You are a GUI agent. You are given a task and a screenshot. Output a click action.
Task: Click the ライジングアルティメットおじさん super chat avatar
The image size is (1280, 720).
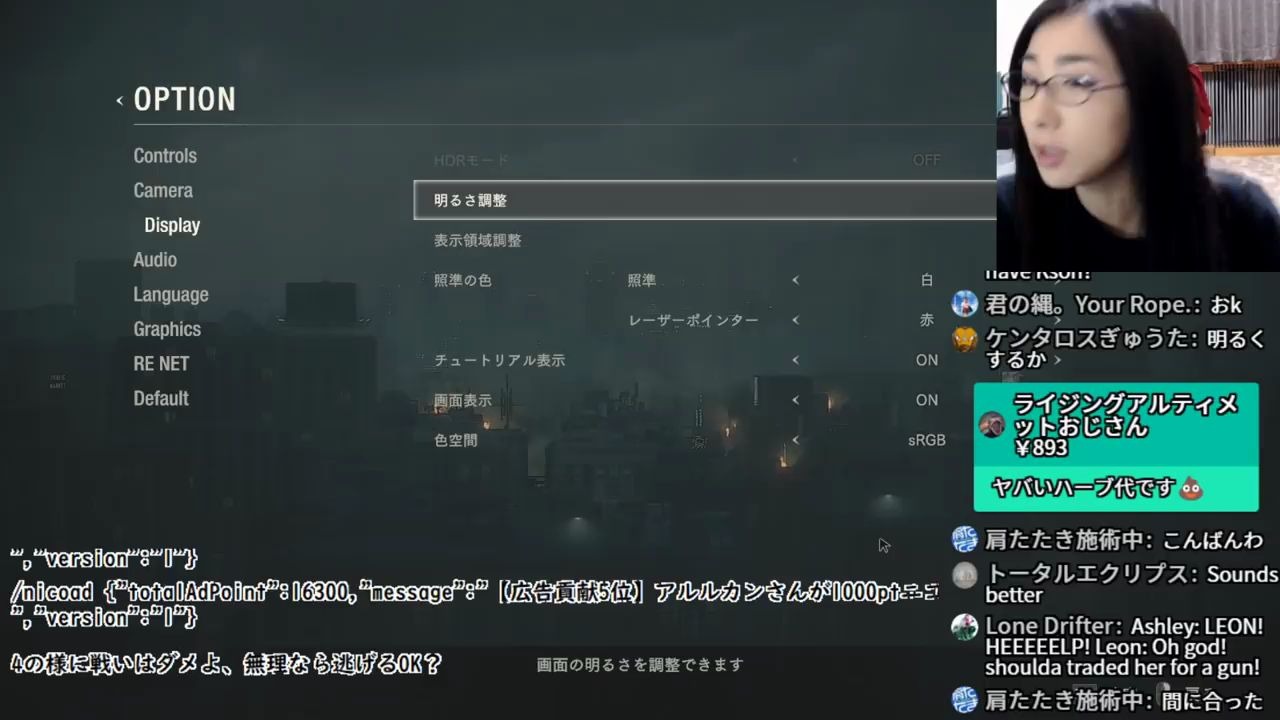pos(992,424)
